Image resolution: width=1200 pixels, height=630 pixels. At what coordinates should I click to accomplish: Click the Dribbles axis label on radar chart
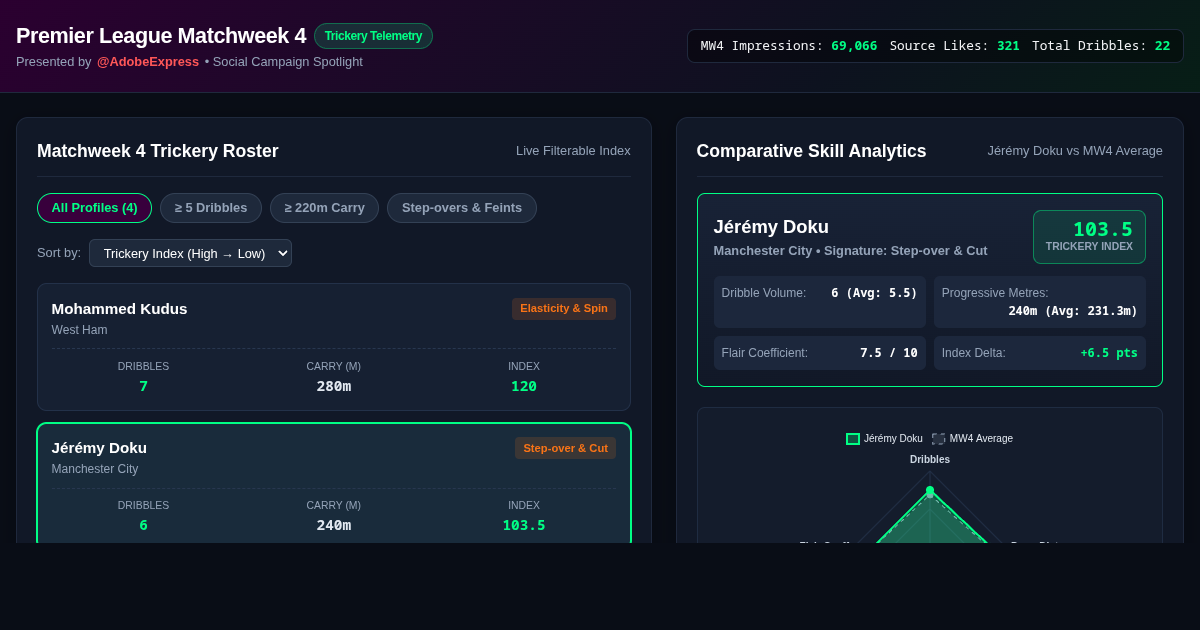click(930, 460)
